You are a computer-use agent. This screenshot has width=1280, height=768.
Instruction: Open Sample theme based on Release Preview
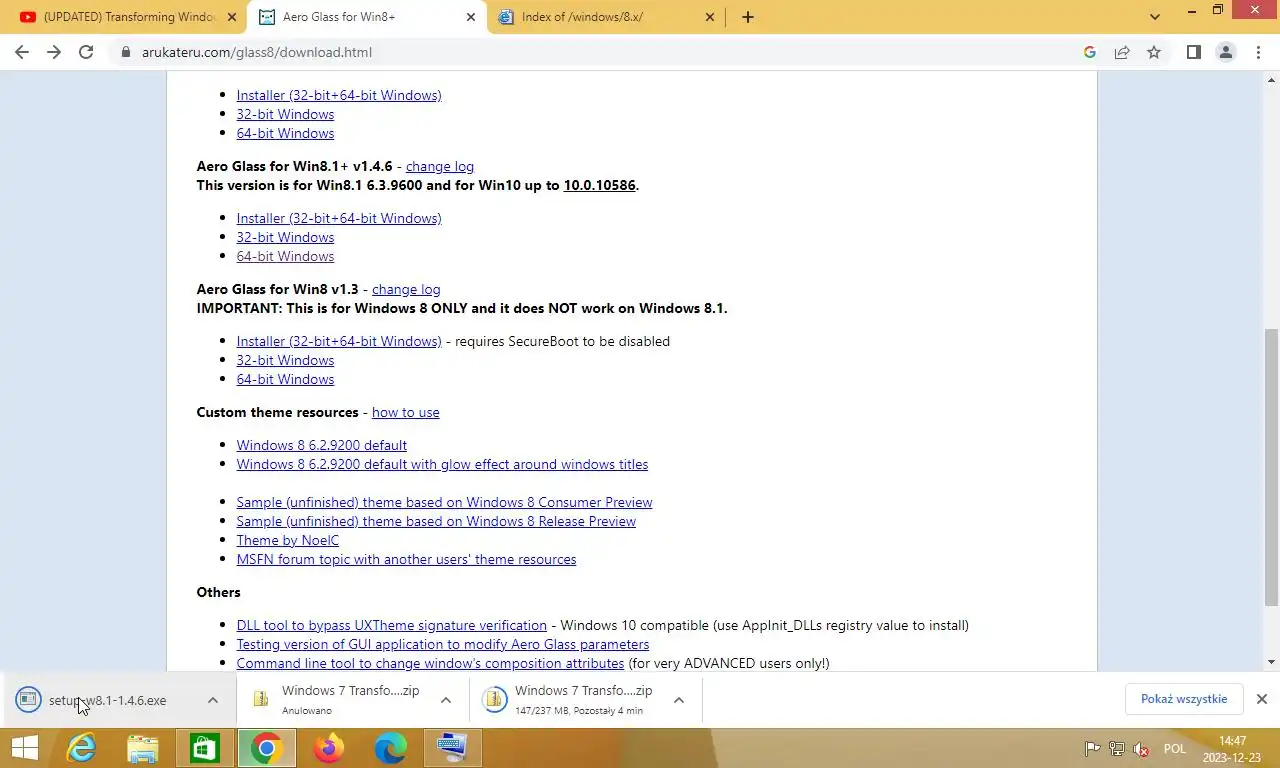click(436, 521)
